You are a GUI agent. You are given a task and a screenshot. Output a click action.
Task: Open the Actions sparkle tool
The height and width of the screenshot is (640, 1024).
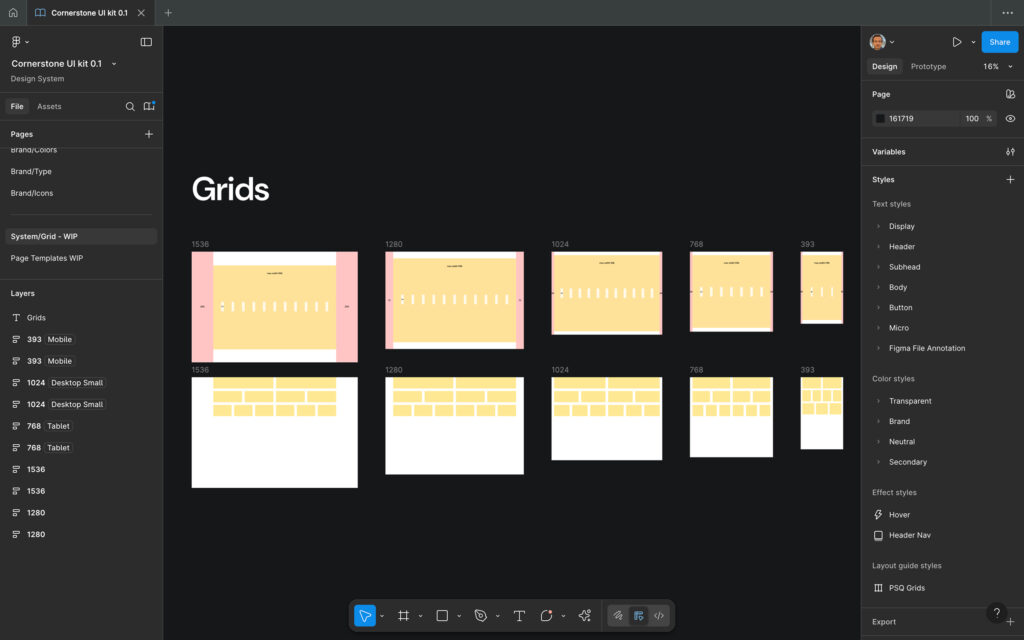(585, 616)
